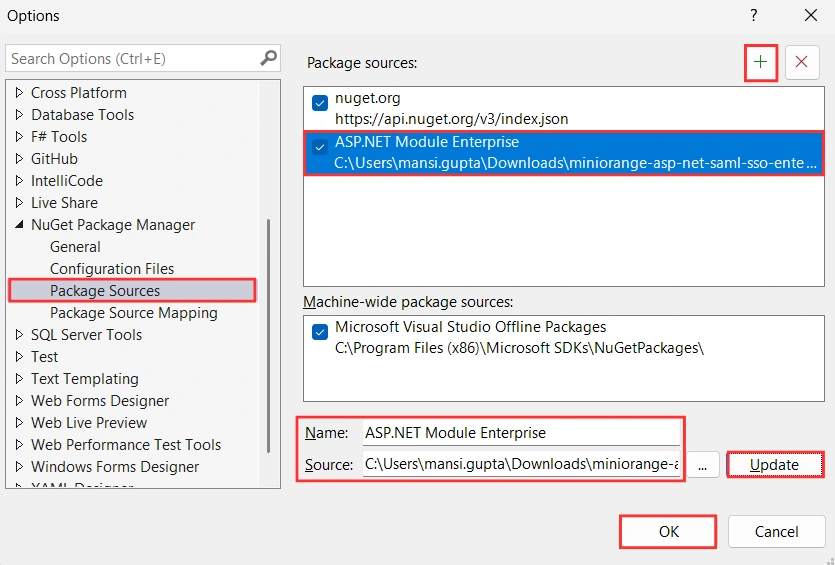This screenshot has width=835, height=565.
Task: Expand the Test node
Action: pos(19,356)
